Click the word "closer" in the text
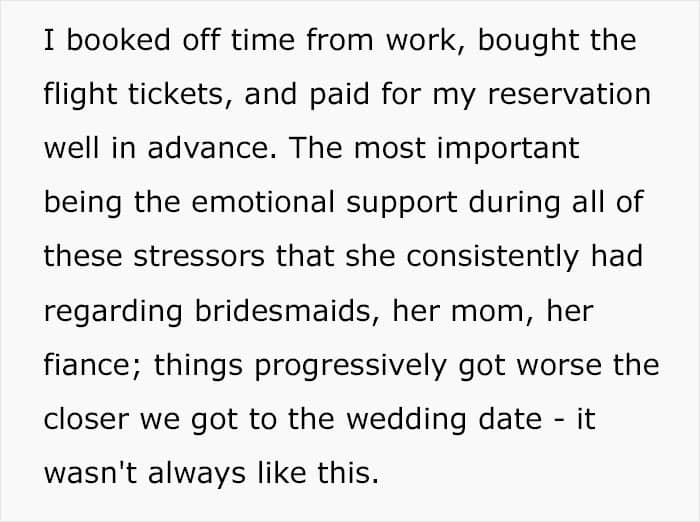This screenshot has width=700, height=522. pyautogui.click(x=87, y=418)
